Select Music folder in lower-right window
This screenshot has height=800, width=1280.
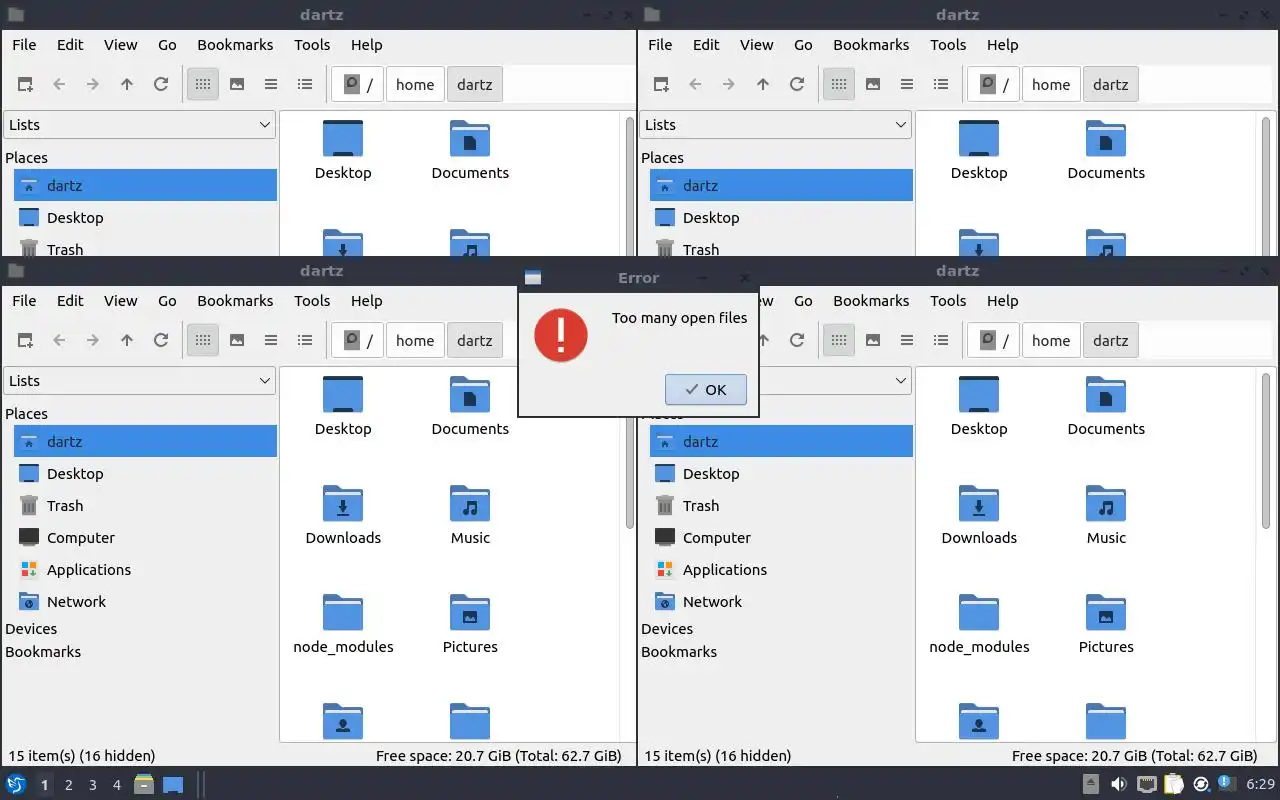(1106, 516)
